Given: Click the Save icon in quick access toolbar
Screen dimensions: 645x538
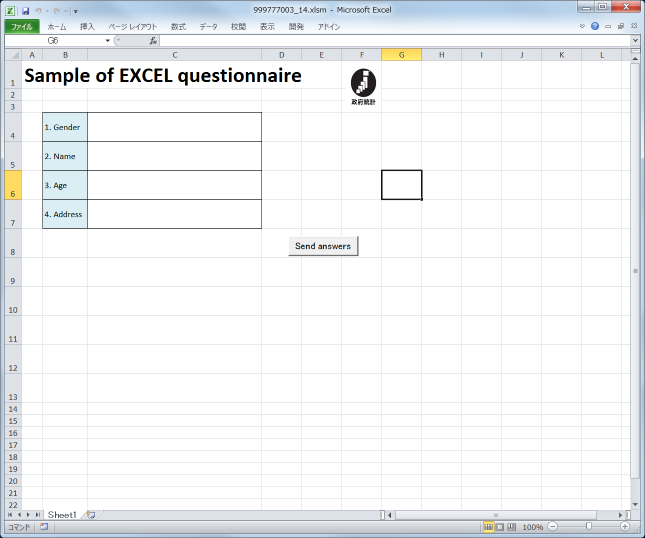Looking at the screenshot, I should pos(25,10).
